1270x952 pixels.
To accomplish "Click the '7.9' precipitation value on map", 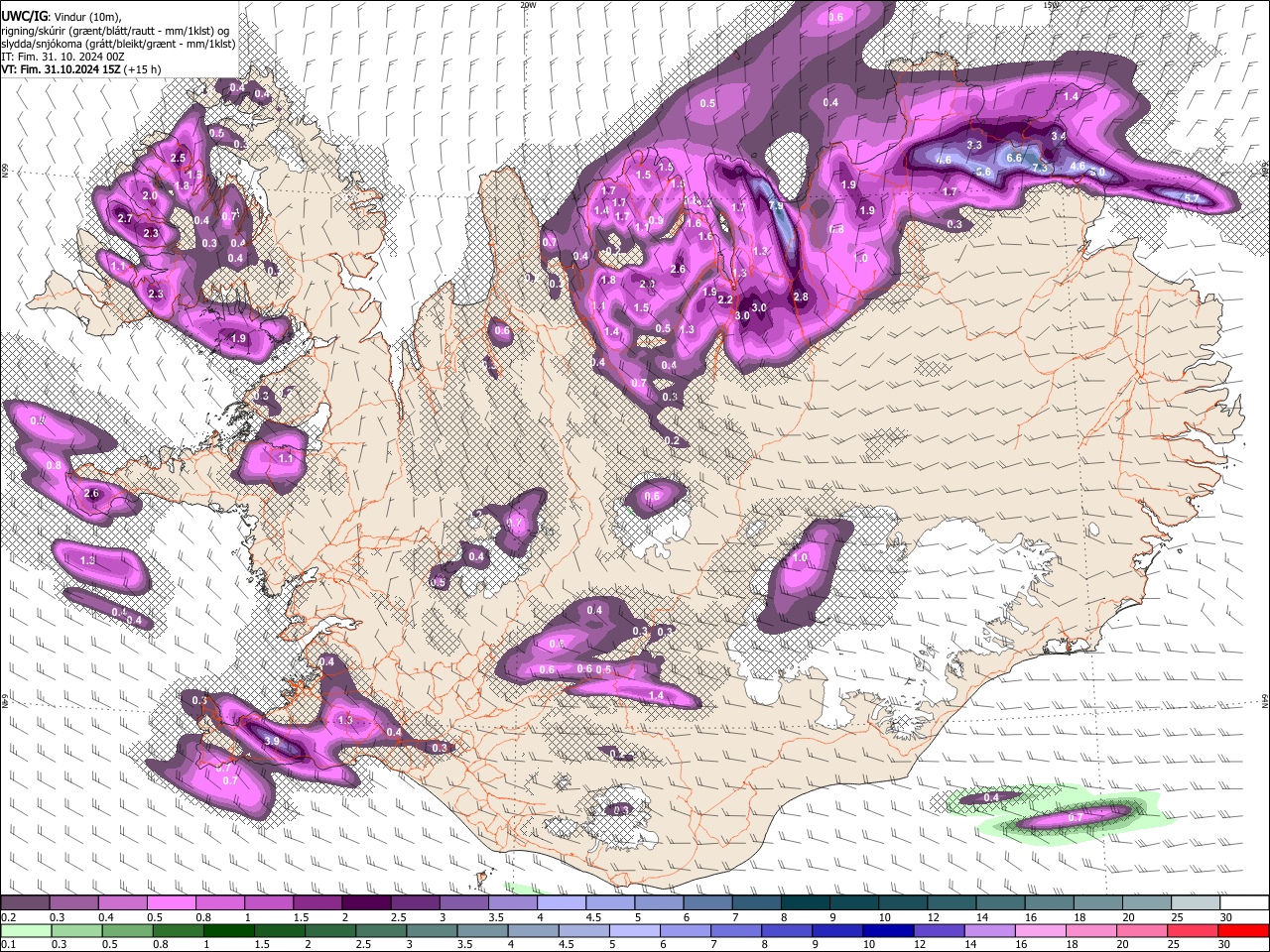I will [x=776, y=205].
